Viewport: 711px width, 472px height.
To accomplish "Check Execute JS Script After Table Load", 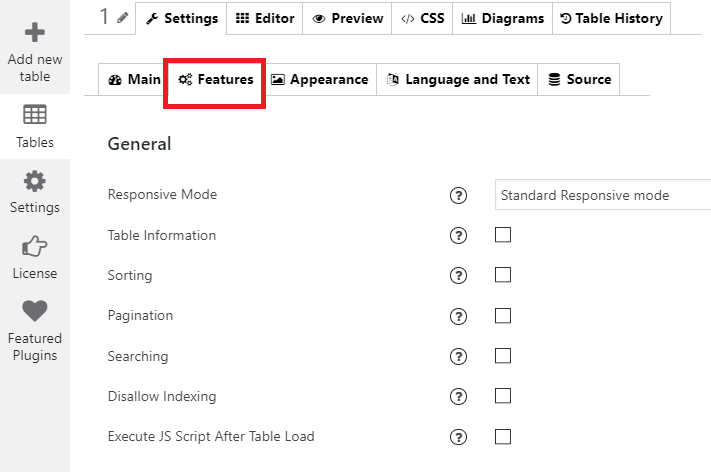I will click(x=503, y=437).
